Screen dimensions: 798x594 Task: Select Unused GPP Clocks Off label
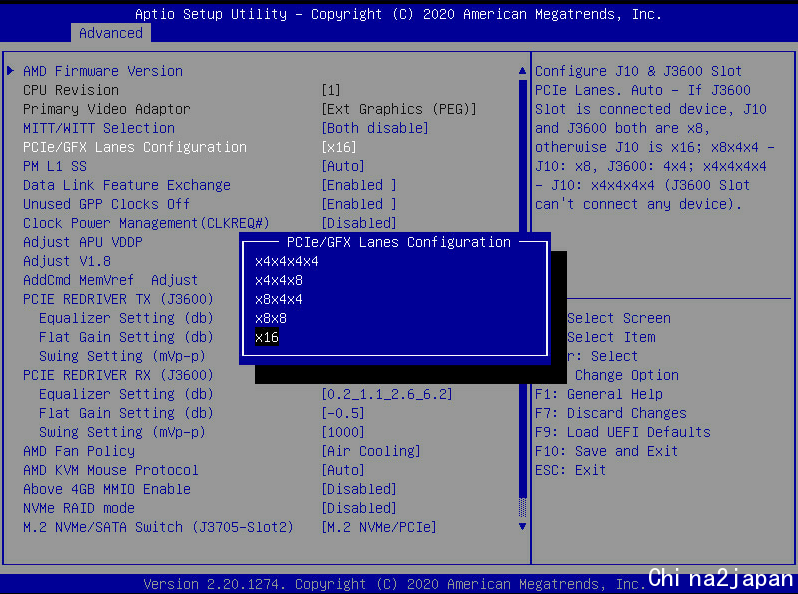click(x=106, y=204)
